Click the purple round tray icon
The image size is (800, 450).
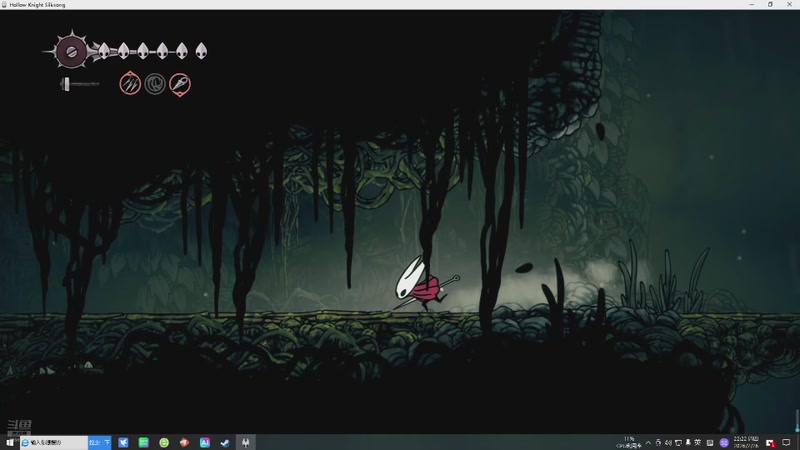(x=724, y=443)
